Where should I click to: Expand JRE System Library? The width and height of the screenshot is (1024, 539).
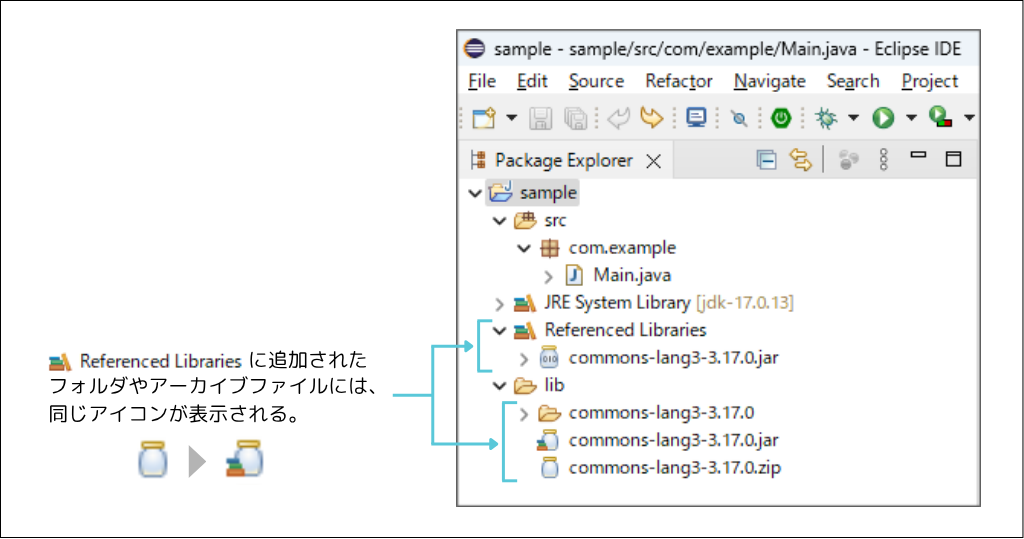coord(500,304)
